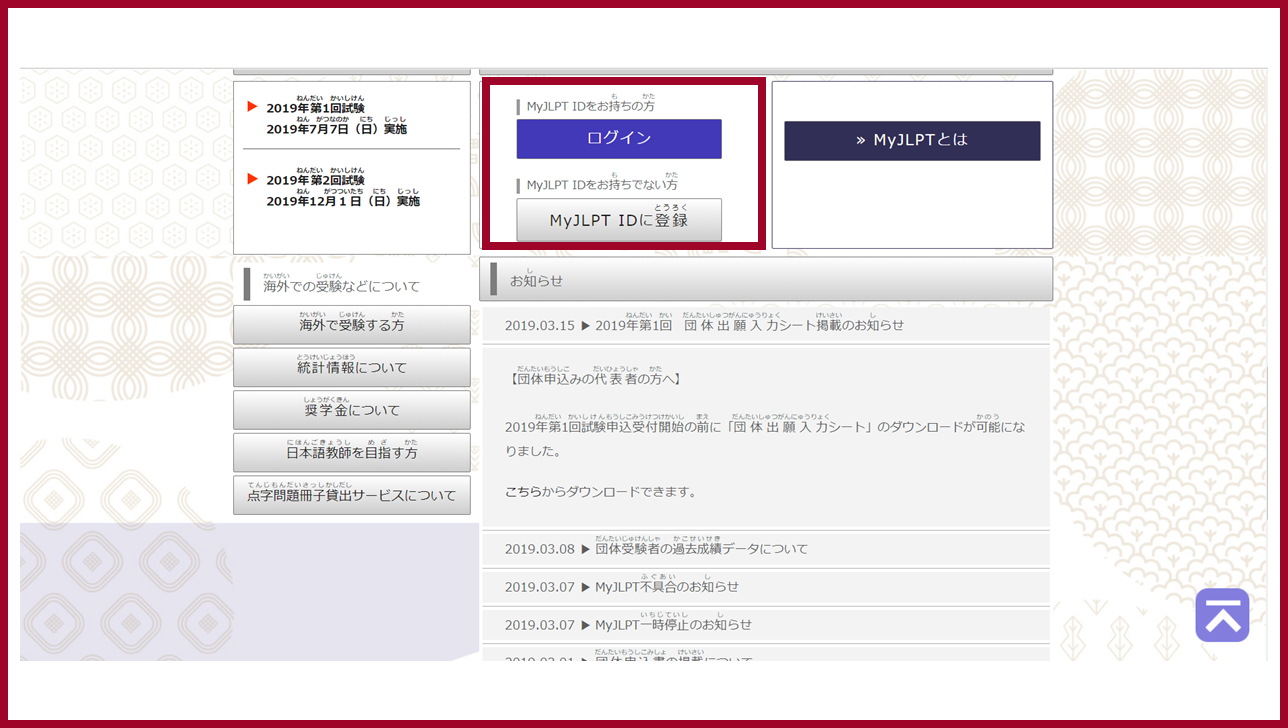Screen dimensions: 1288x728
Task: Expand 2019.03.07 MyJLPT不具合のお知らせ notice
Action: [x=766, y=587]
